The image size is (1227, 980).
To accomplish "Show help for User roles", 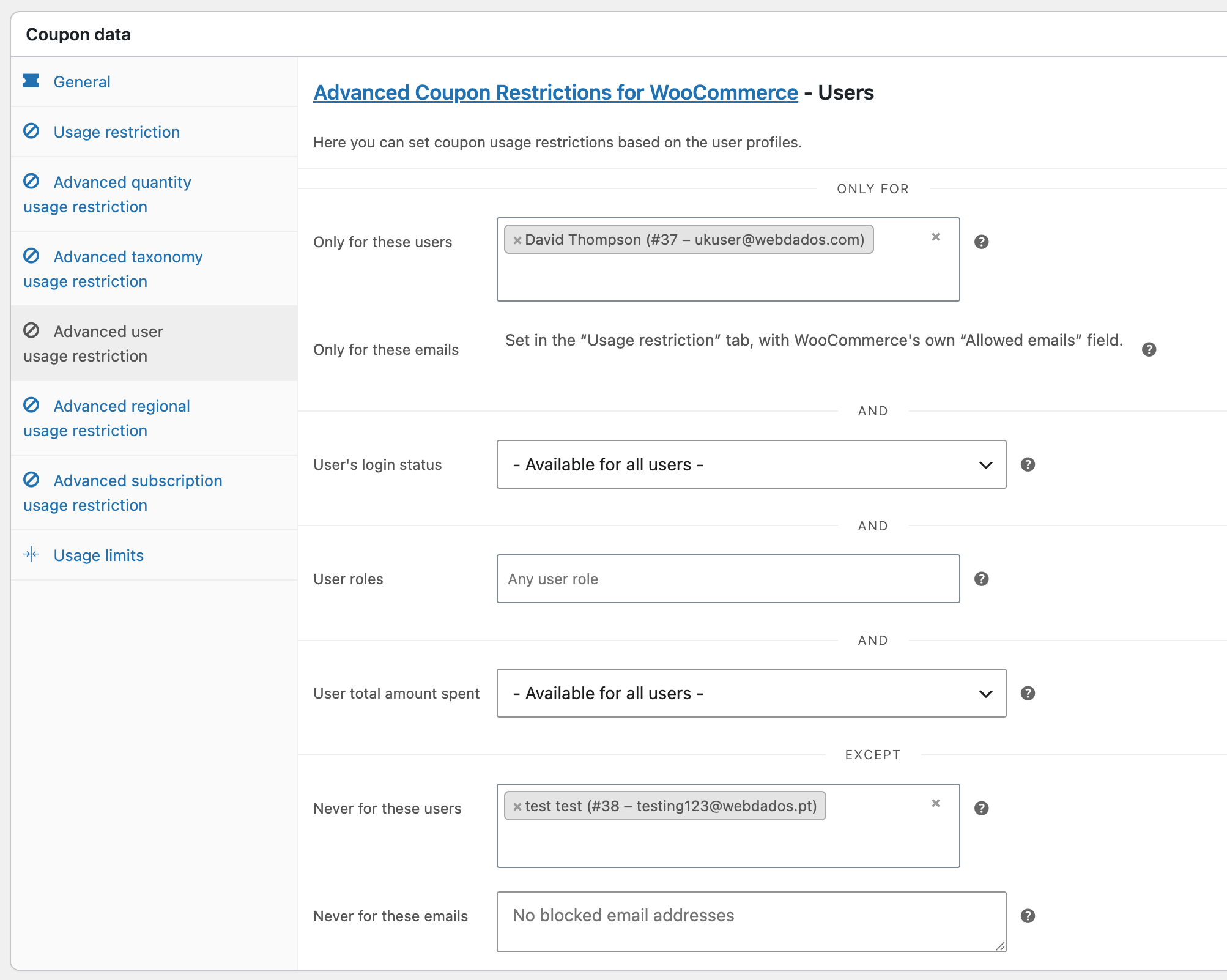I will [981, 579].
